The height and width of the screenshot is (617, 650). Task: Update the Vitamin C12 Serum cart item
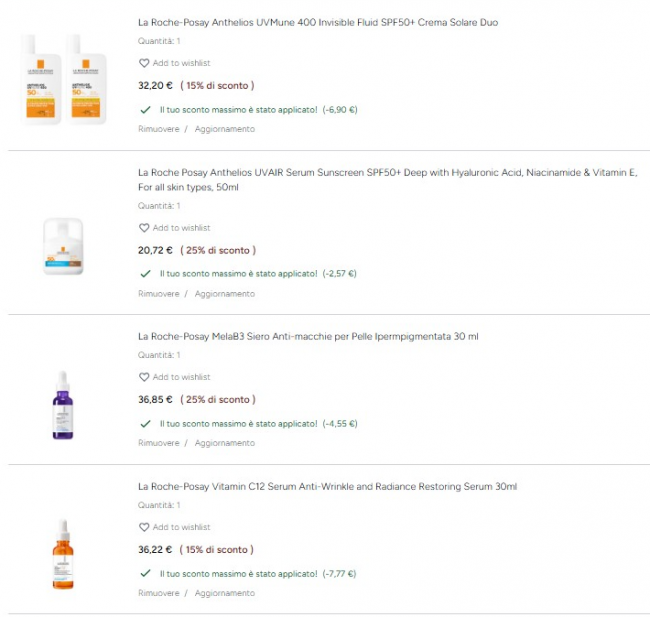point(225,593)
